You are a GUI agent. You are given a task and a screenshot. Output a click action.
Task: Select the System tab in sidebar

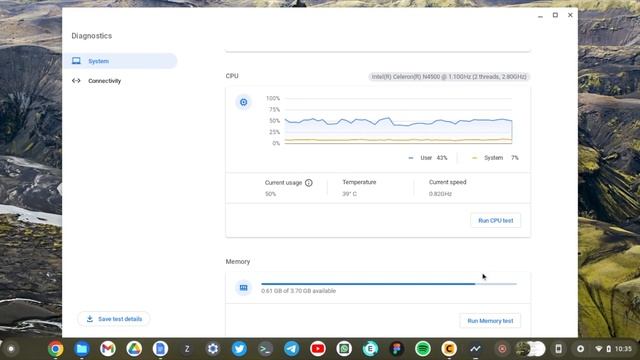[120, 61]
